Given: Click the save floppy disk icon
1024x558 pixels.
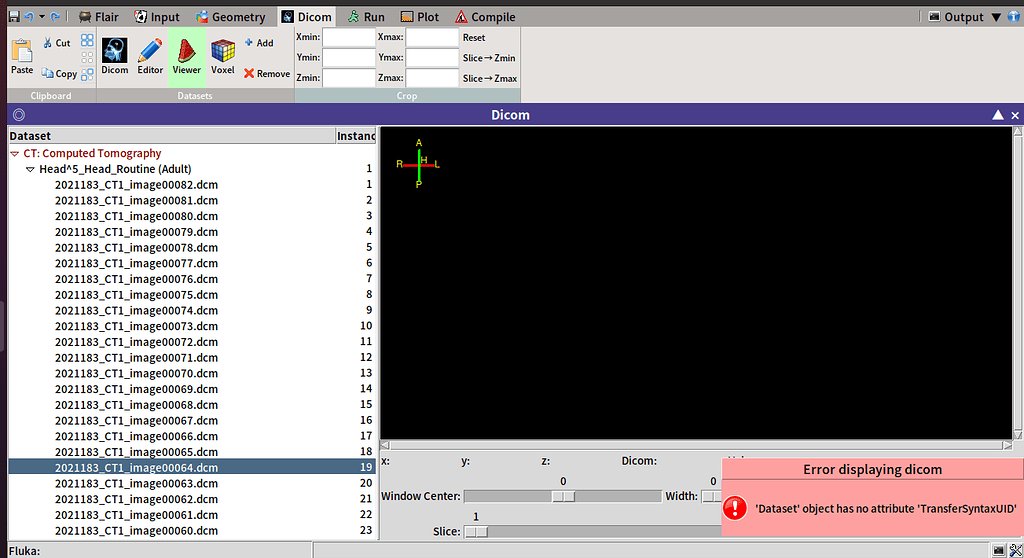Looking at the screenshot, I should [x=13, y=17].
